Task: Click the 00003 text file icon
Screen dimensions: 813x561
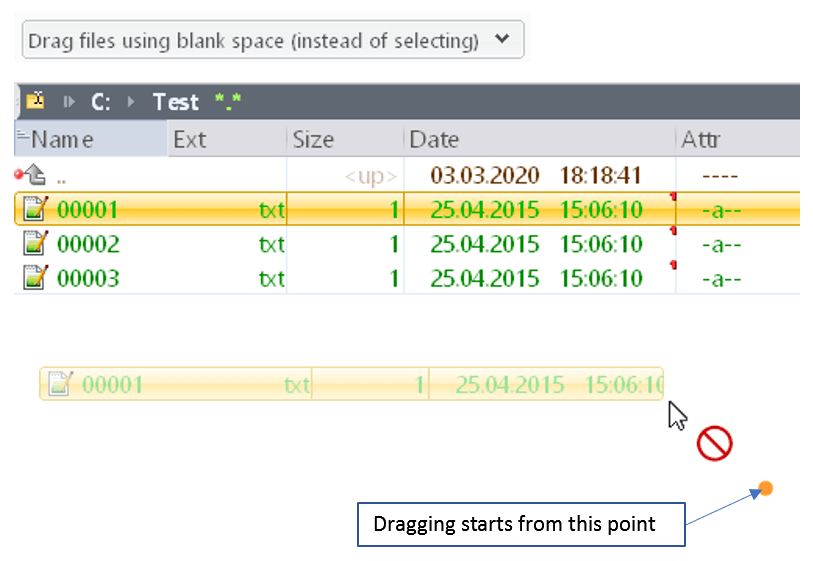Action: [x=35, y=277]
